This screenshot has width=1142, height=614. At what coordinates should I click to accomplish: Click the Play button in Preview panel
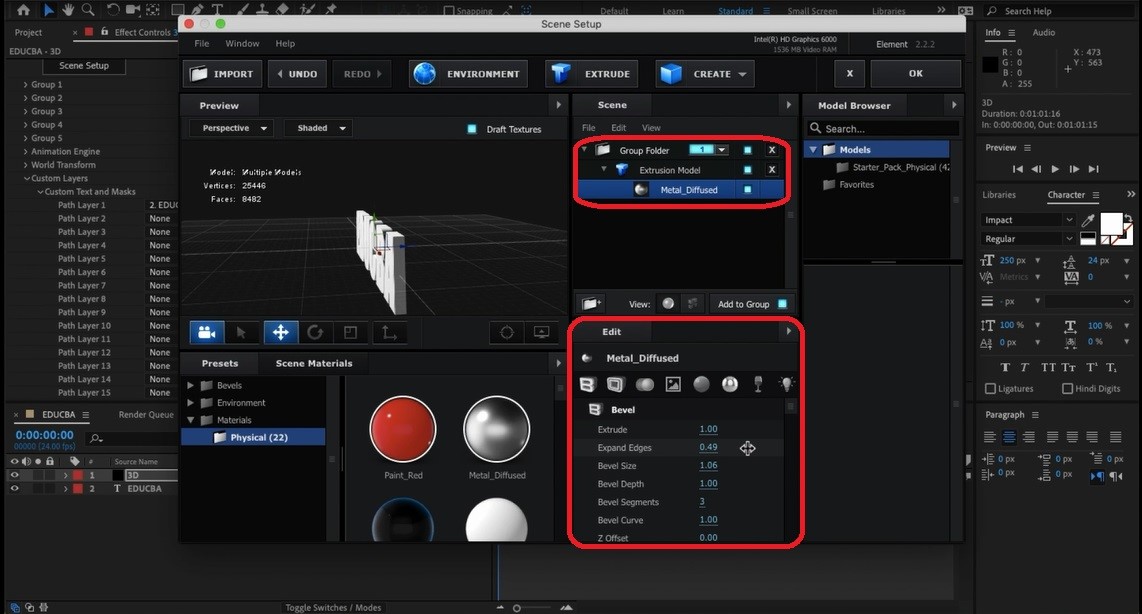coord(1055,169)
